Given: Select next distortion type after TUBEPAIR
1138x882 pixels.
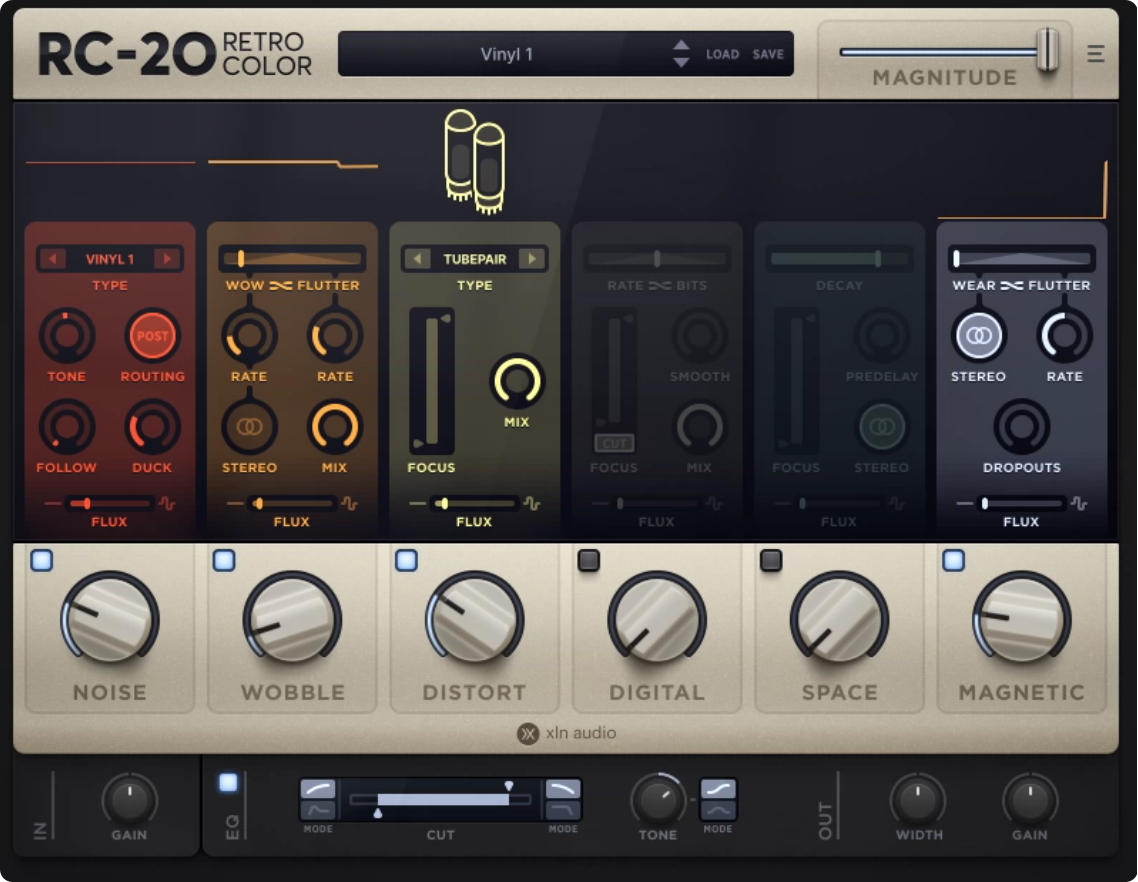Looking at the screenshot, I should point(532,258).
